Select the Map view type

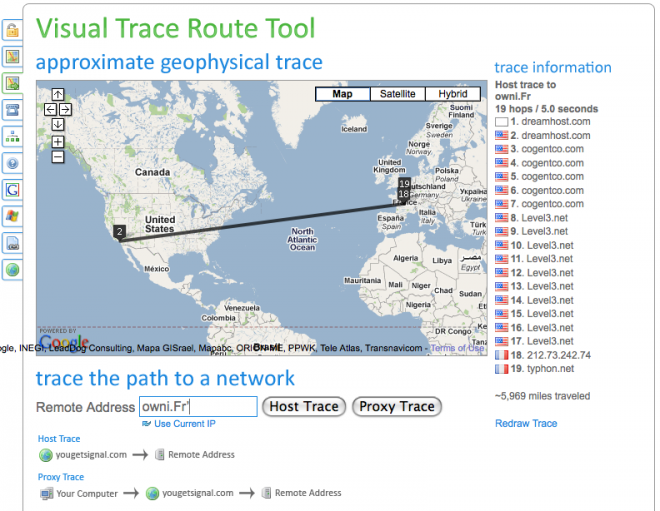pyautogui.click(x=343, y=95)
